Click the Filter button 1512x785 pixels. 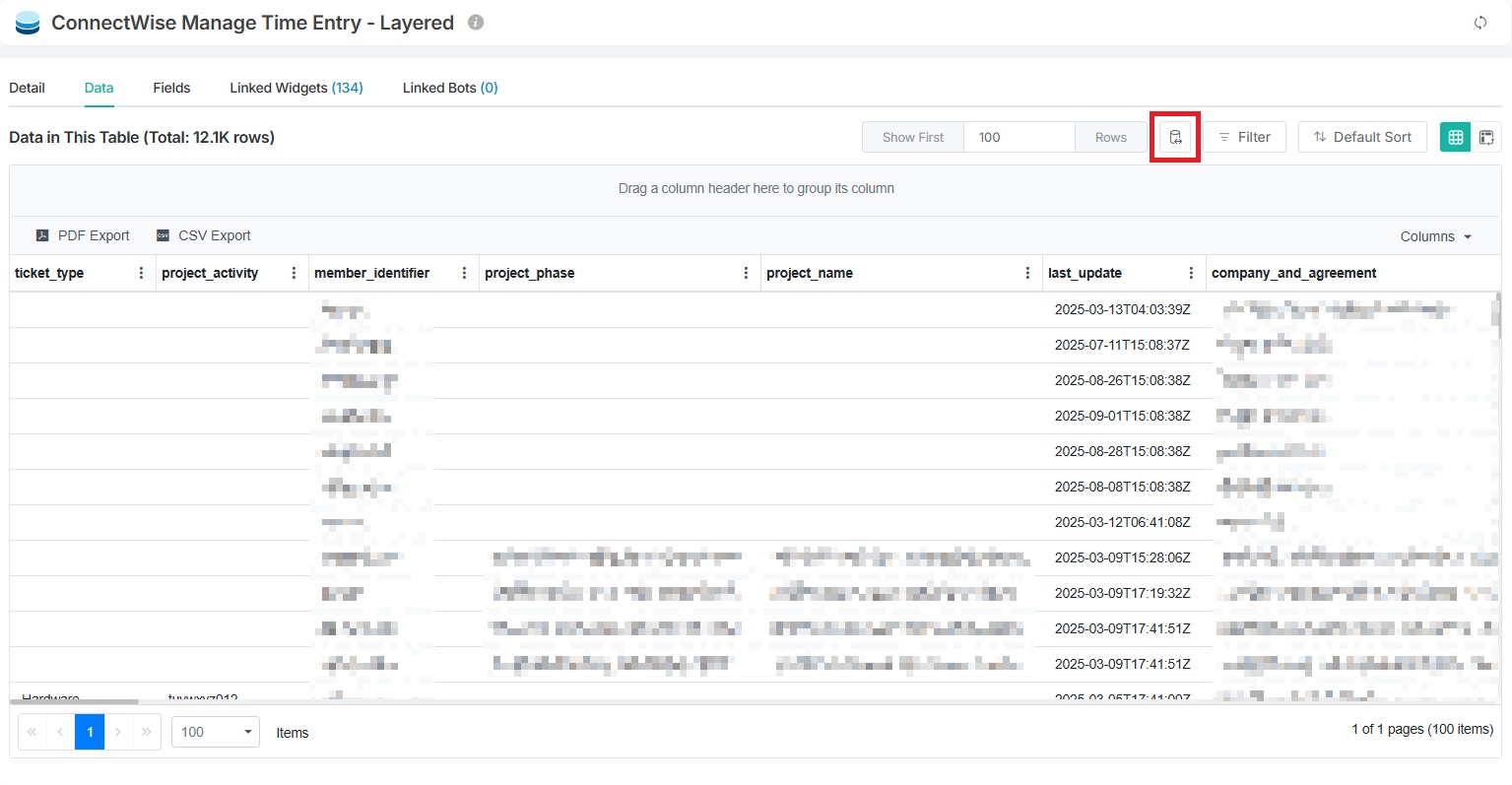click(x=1244, y=137)
